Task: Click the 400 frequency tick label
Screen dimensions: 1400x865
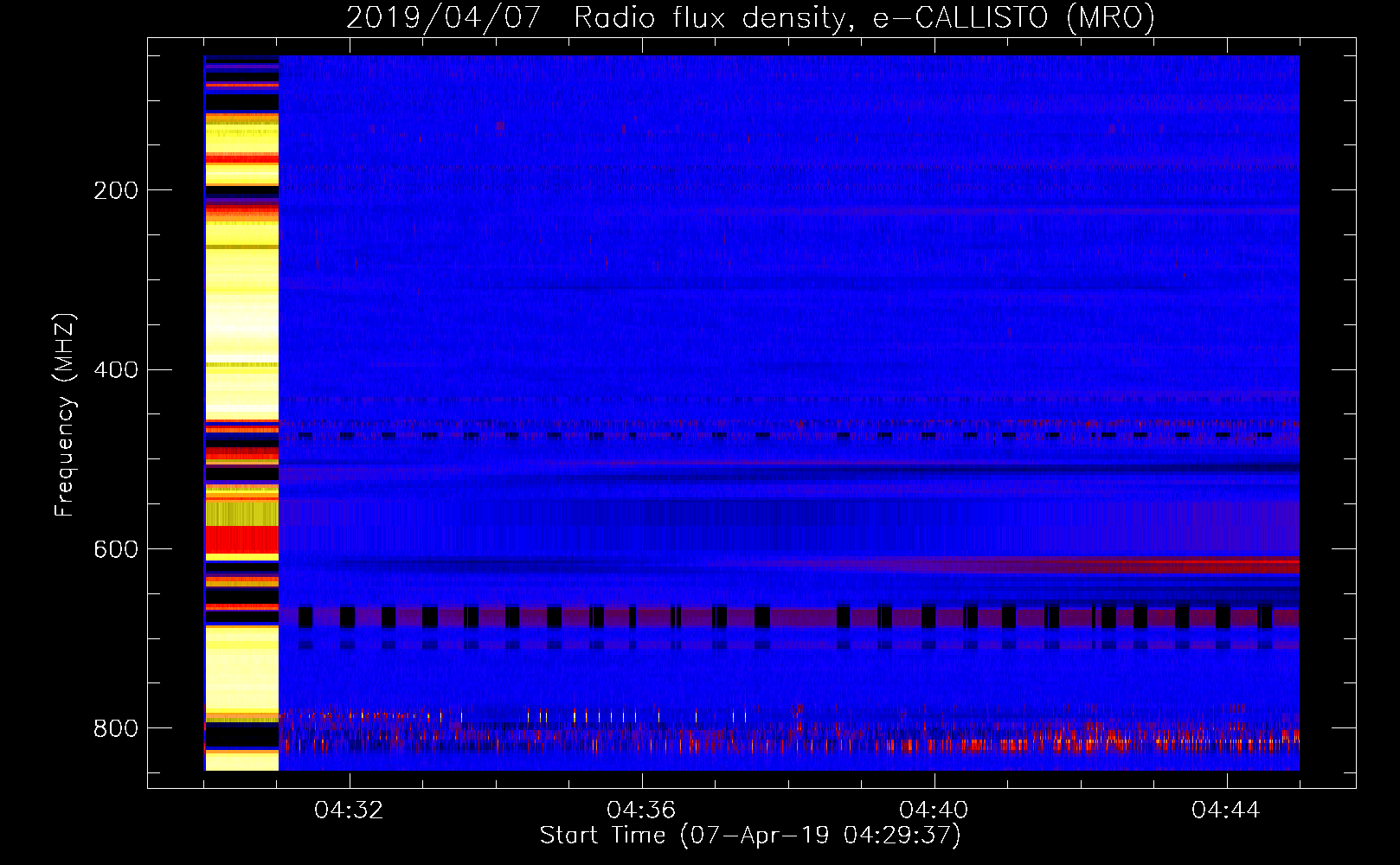Action: [116, 370]
